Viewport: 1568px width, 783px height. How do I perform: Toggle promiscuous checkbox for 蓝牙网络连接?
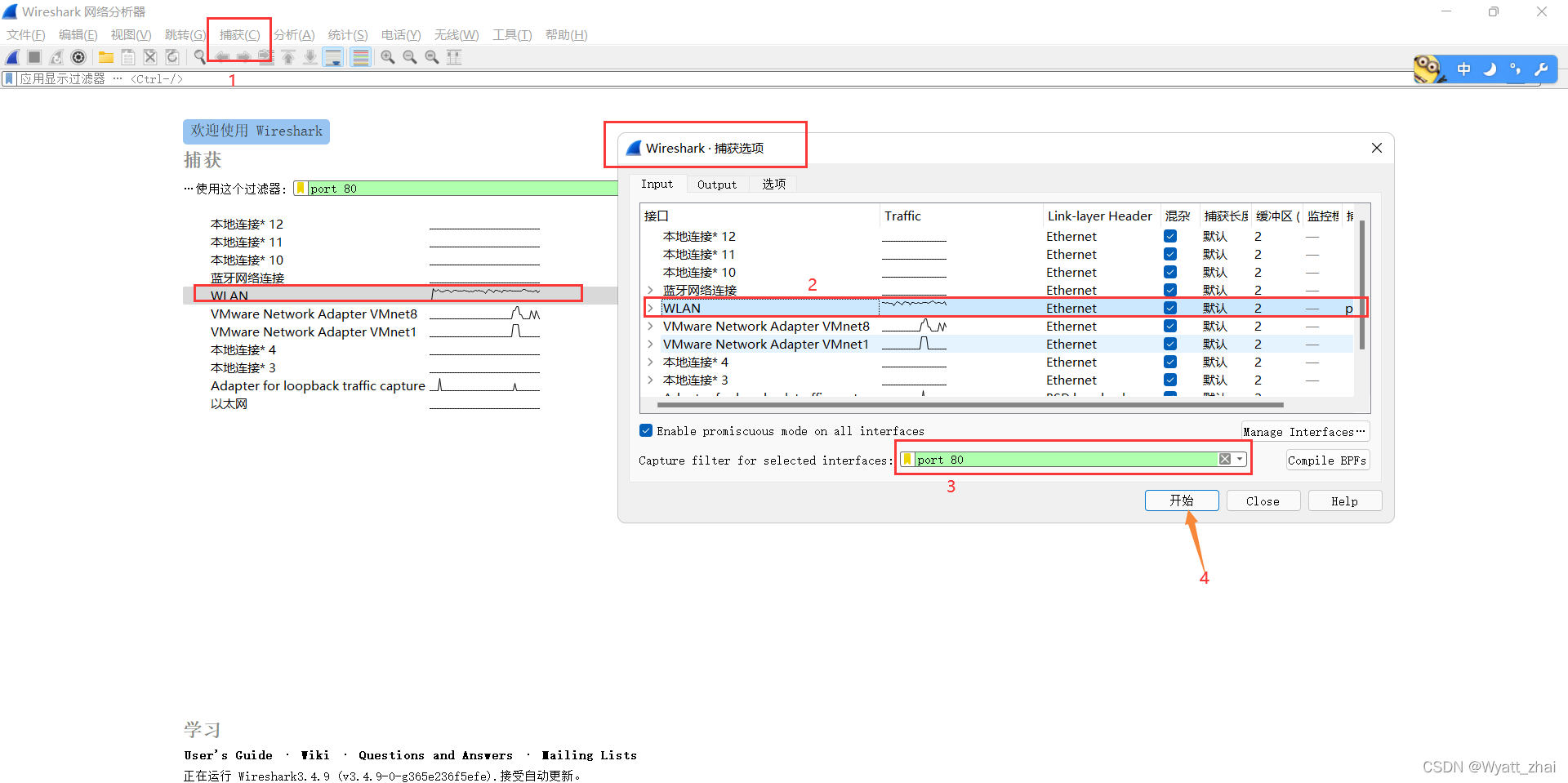point(1170,290)
